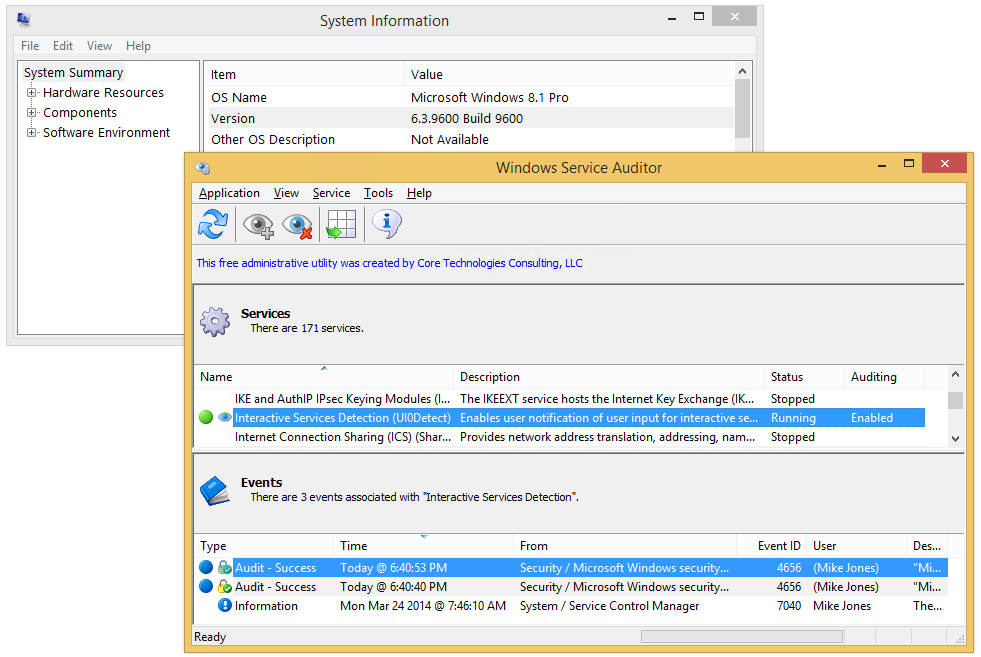Click the green running indicator for Interactive Services Detection
The image size is (981, 657).
(206, 417)
